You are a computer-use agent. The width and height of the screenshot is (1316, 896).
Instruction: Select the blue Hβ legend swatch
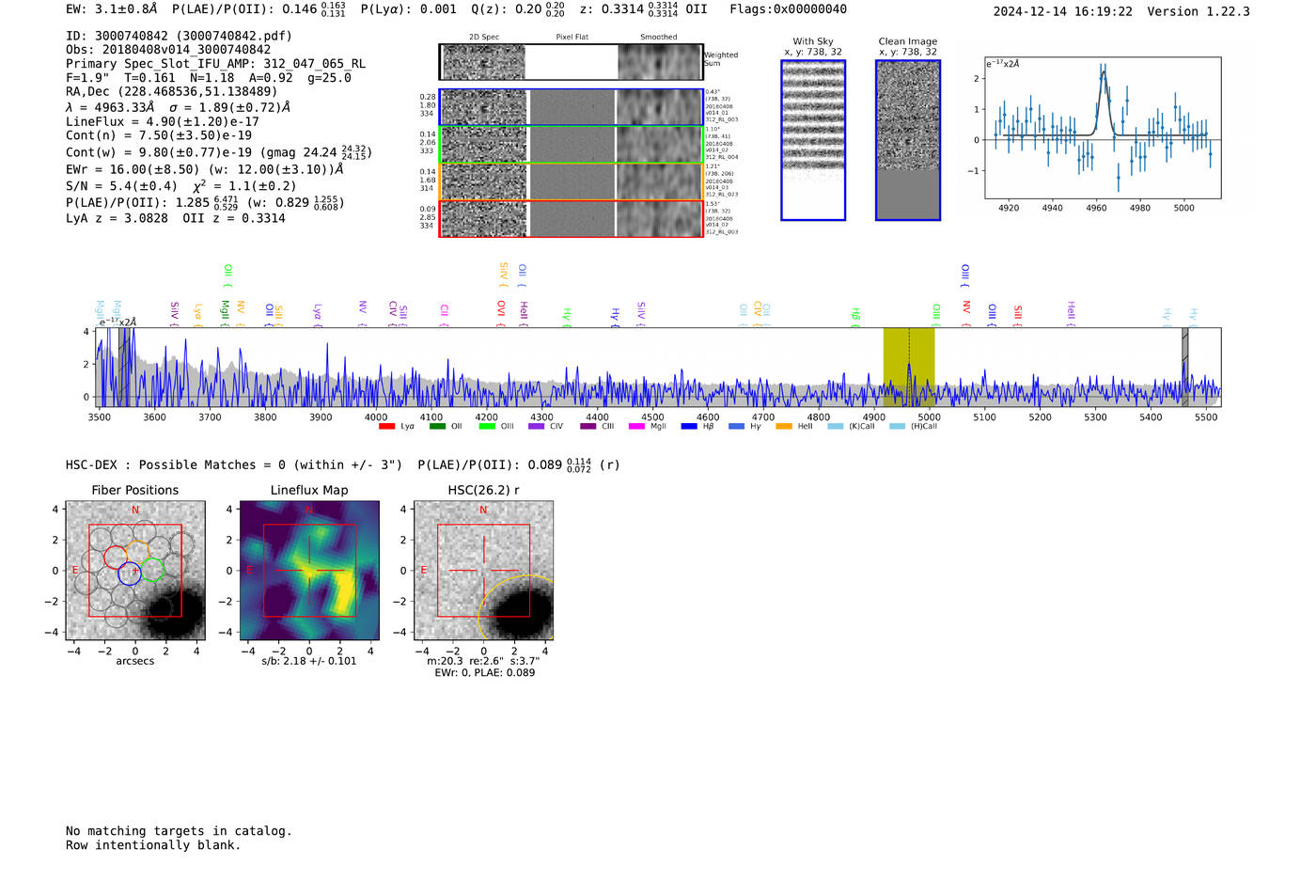(x=689, y=426)
